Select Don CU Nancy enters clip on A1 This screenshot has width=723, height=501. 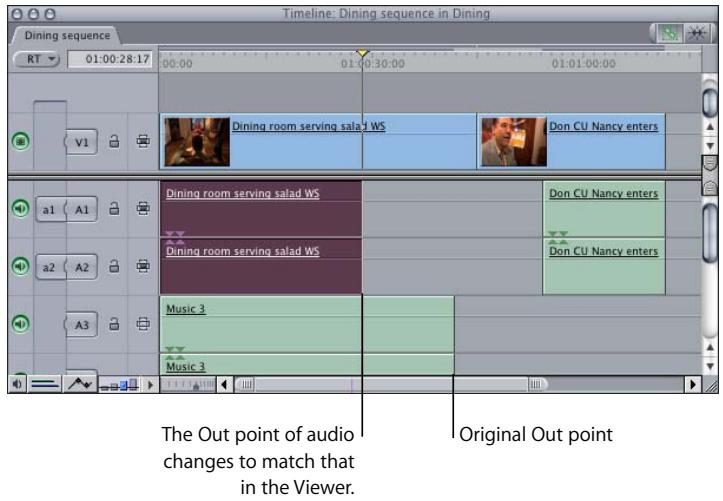click(x=604, y=209)
